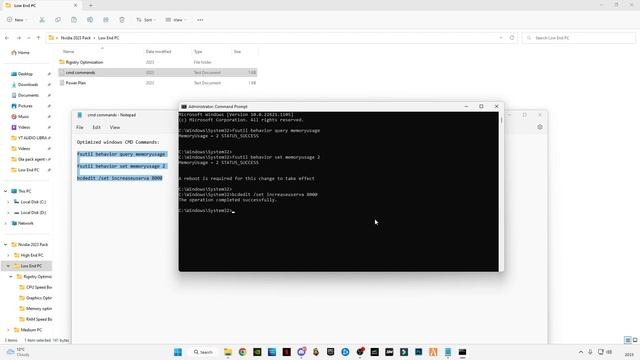Go up one folder level arrow
The width and height of the screenshot is (640, 360).
click(38, 38)
